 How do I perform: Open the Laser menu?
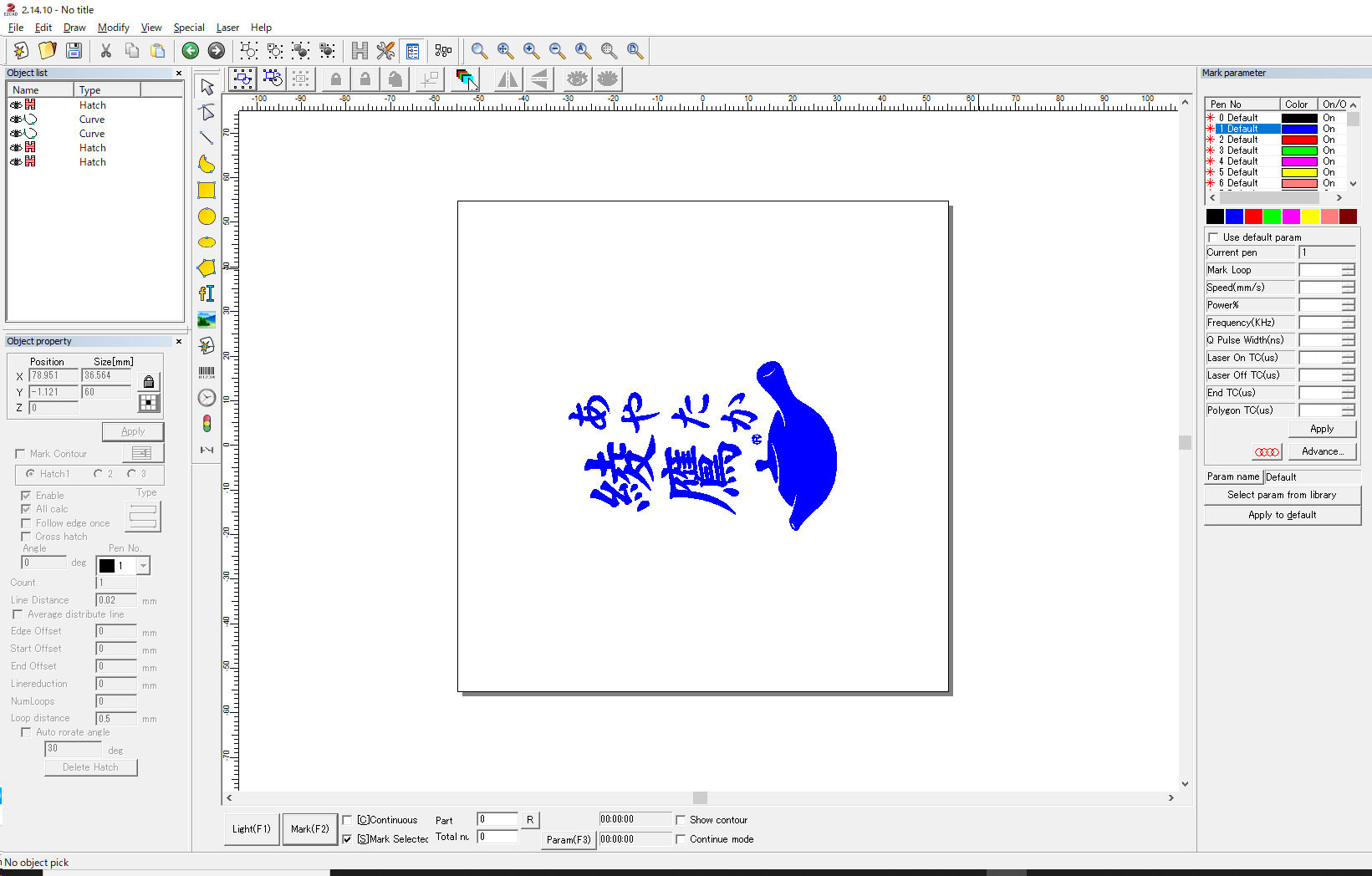coord(227,28)
